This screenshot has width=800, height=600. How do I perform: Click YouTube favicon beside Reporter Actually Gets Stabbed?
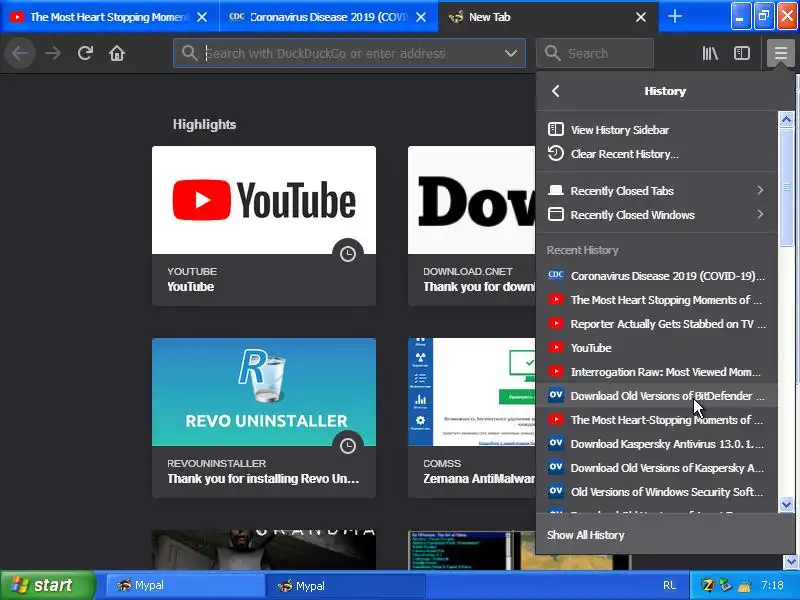(556, 323)
